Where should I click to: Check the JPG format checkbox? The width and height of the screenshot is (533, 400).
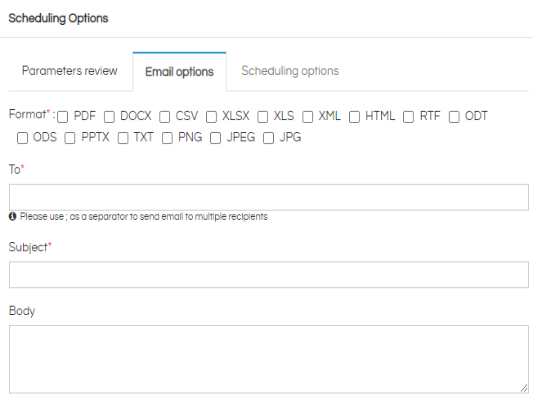pyautogui.click(x=268, y=138)
